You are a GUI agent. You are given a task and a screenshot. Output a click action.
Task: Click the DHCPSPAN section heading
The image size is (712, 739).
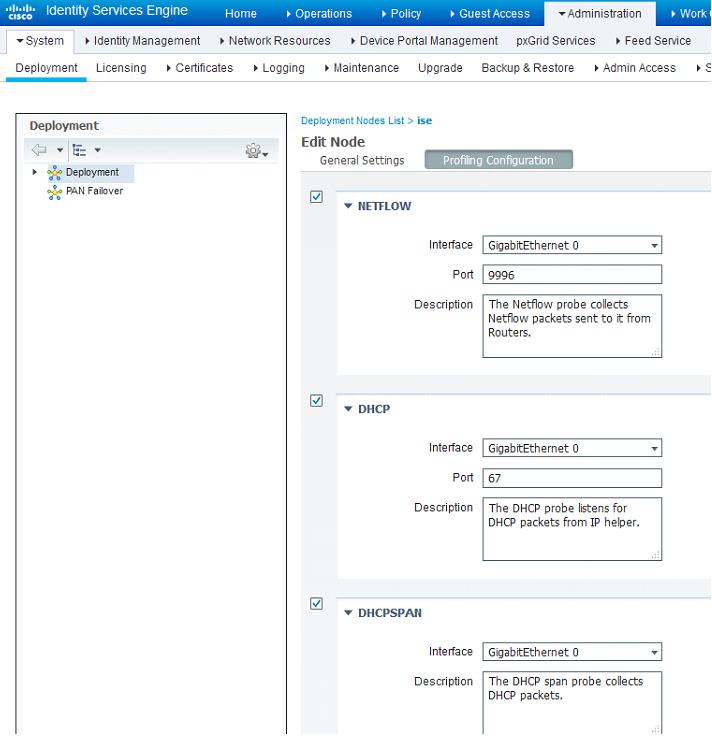click(x=390, y=613)
